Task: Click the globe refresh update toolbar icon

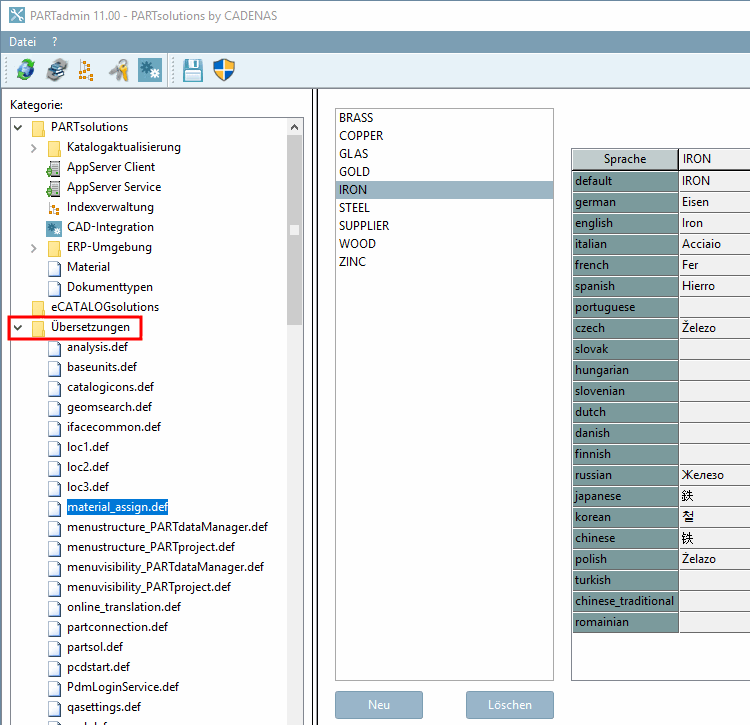Action: point(25,69)
